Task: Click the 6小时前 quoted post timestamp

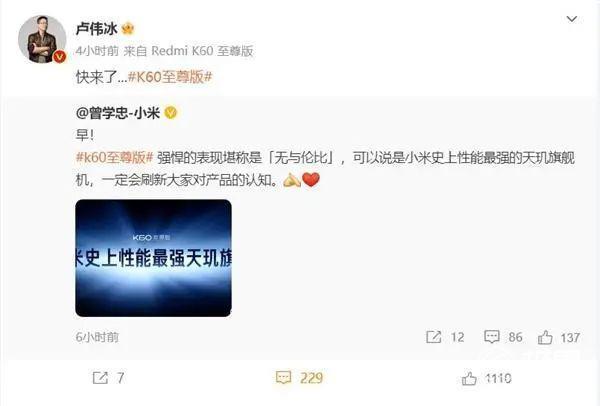Action: click(x=97, y=337)
